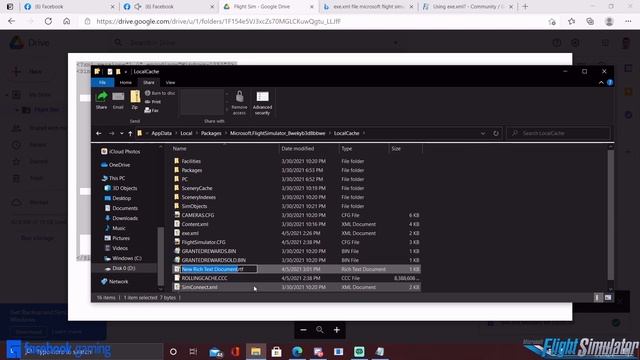Image resolution: width=640 pixels, height=360 pixels.
Task: Click Local in the address path
Action: (x=186, y=133)
